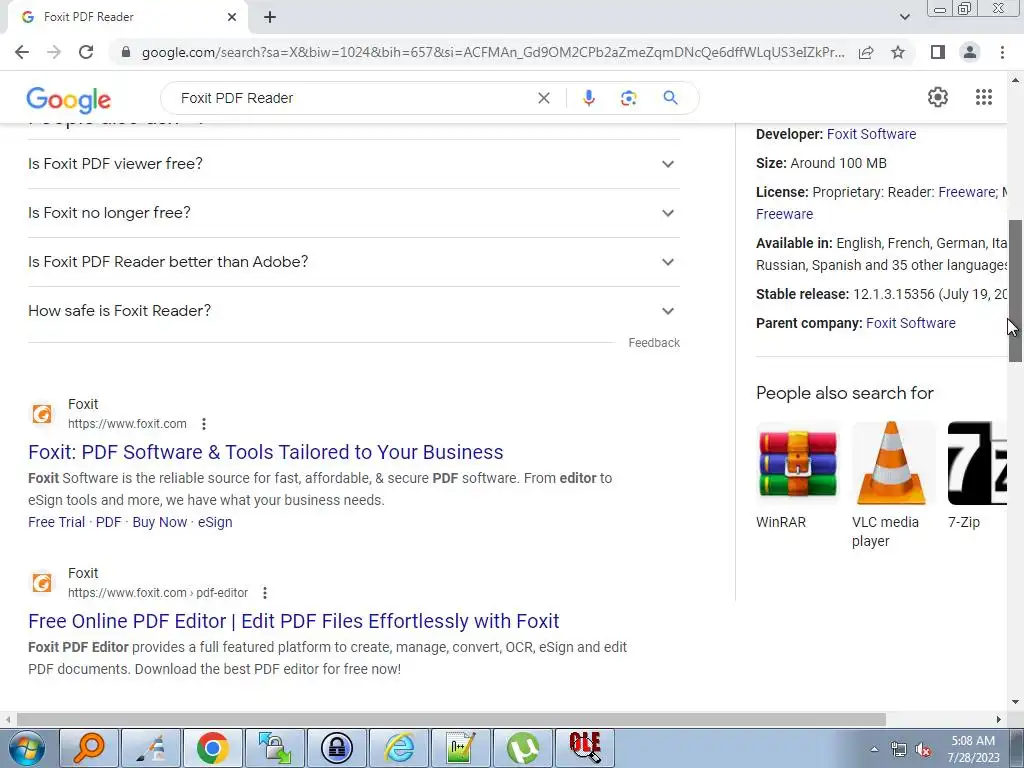
Task: Click the Parent company Foxit Software link
Action: point(910,323)
